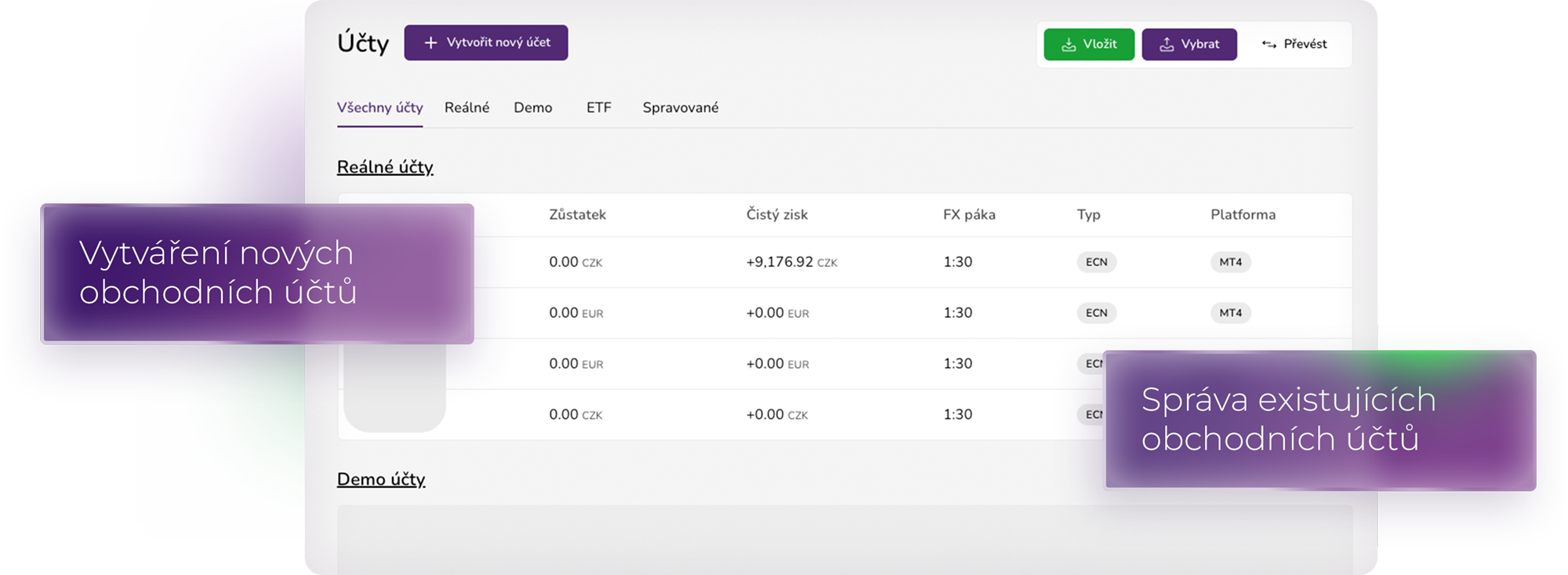Open the Demo tab
The image size is (1568, 575).
(533, 108)
